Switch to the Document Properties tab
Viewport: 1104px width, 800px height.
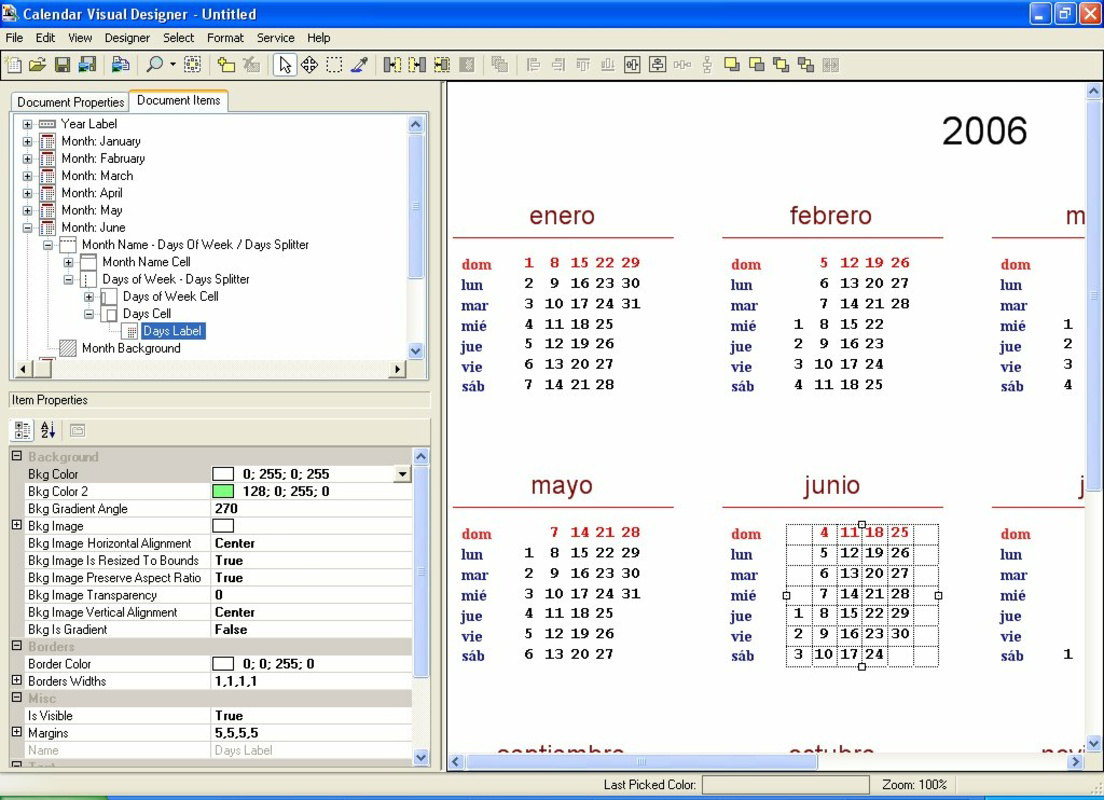tap(70, 102)
